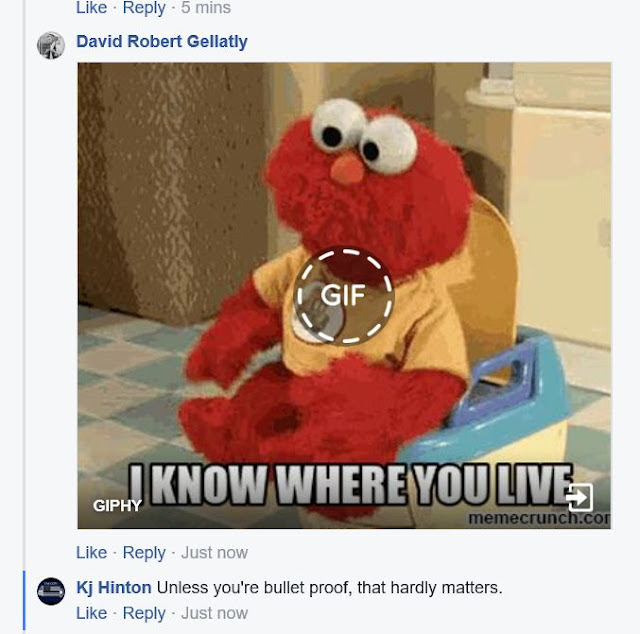Open the '5 mins' timestamp link
640x634 pixels.
click(206, 7)
